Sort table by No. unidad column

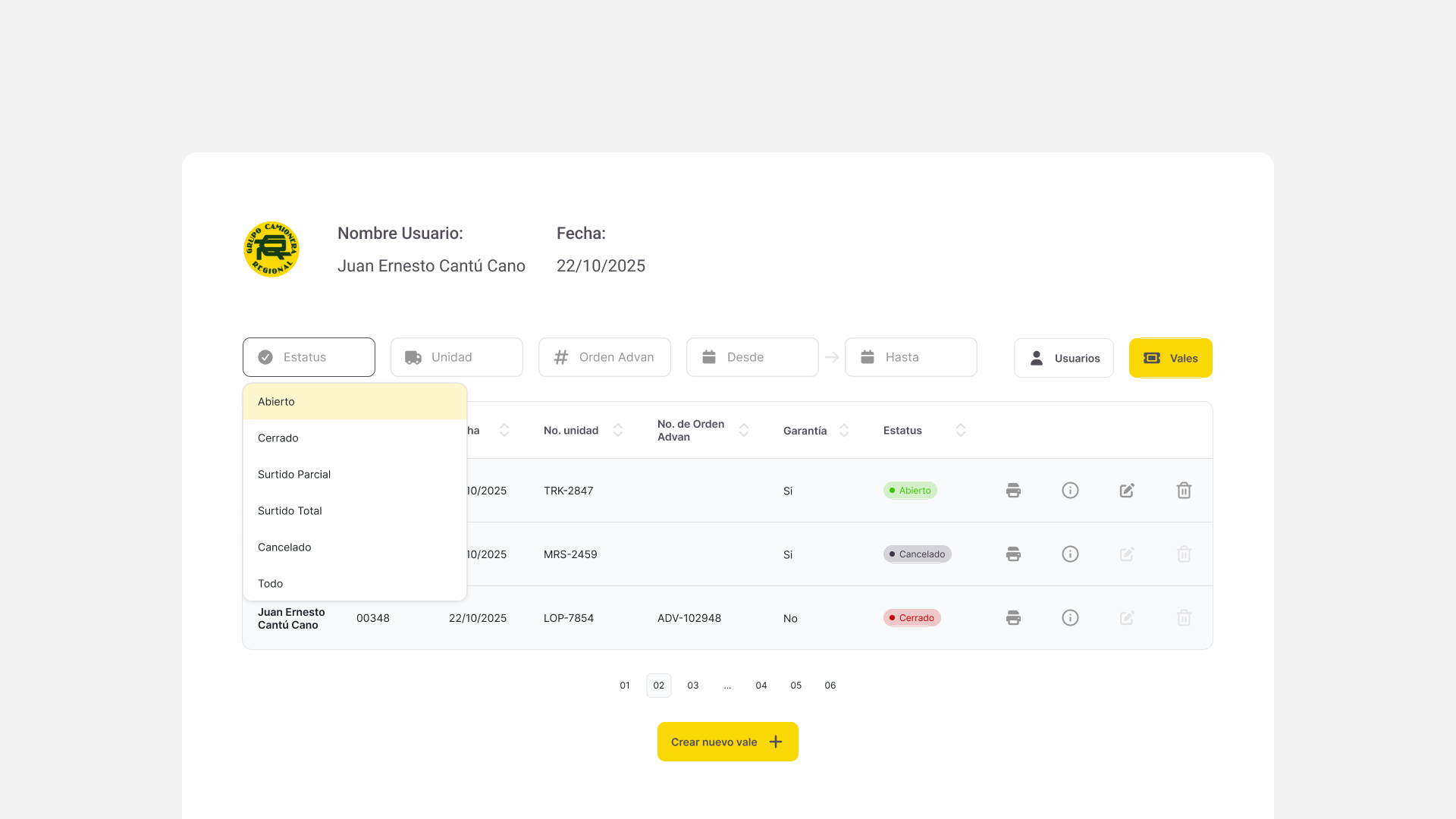(x=618, y=431)
